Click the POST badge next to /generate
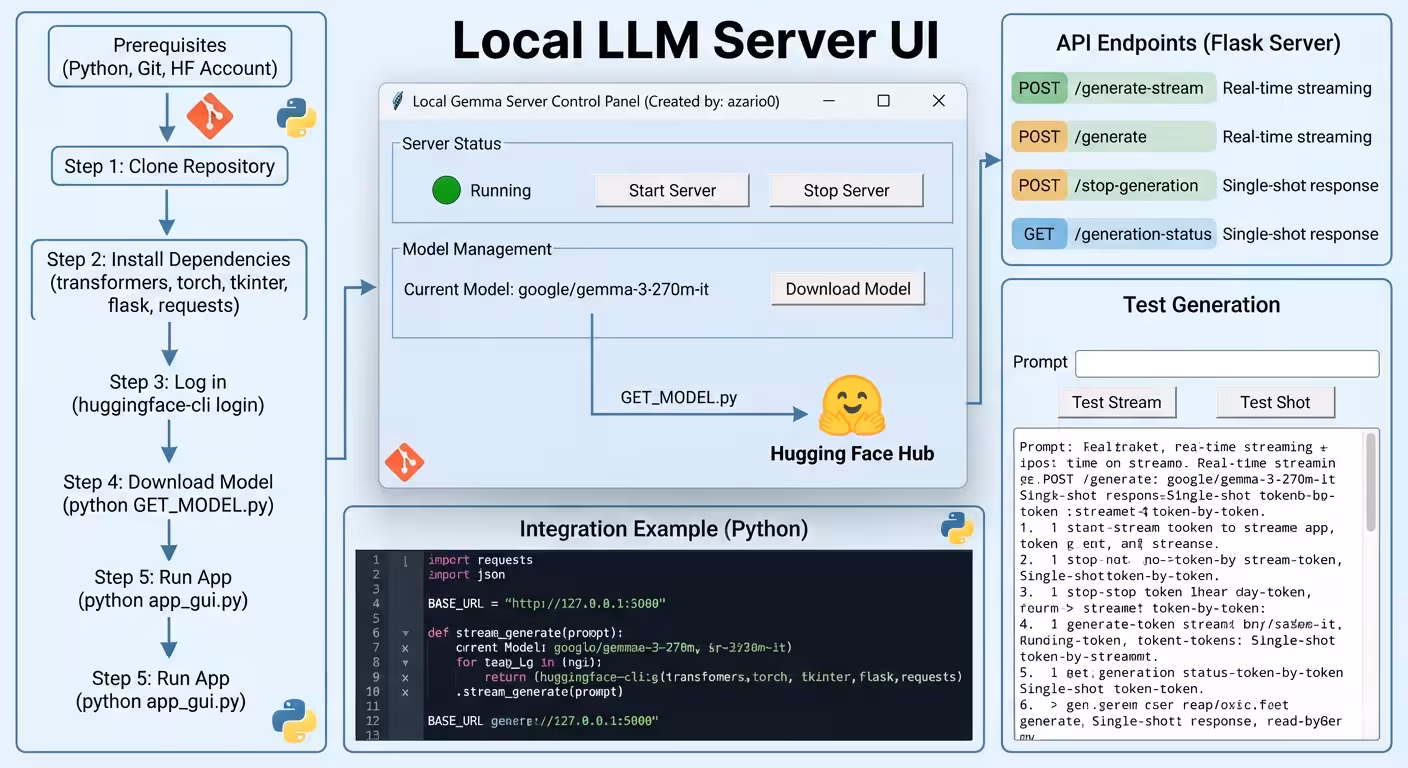The image size is (1408, 768). (1038, 137)
